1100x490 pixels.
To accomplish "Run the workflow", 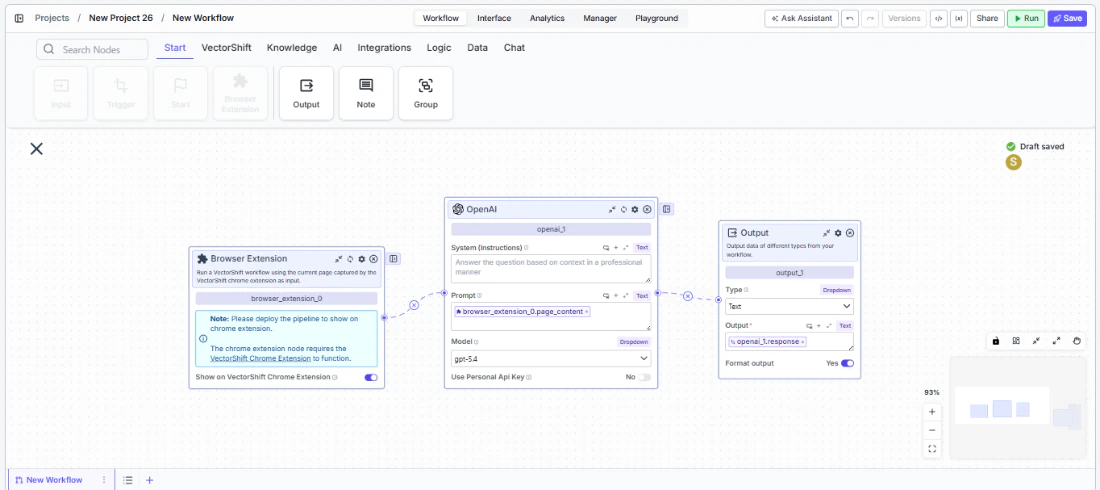I will pos(1026,18).
